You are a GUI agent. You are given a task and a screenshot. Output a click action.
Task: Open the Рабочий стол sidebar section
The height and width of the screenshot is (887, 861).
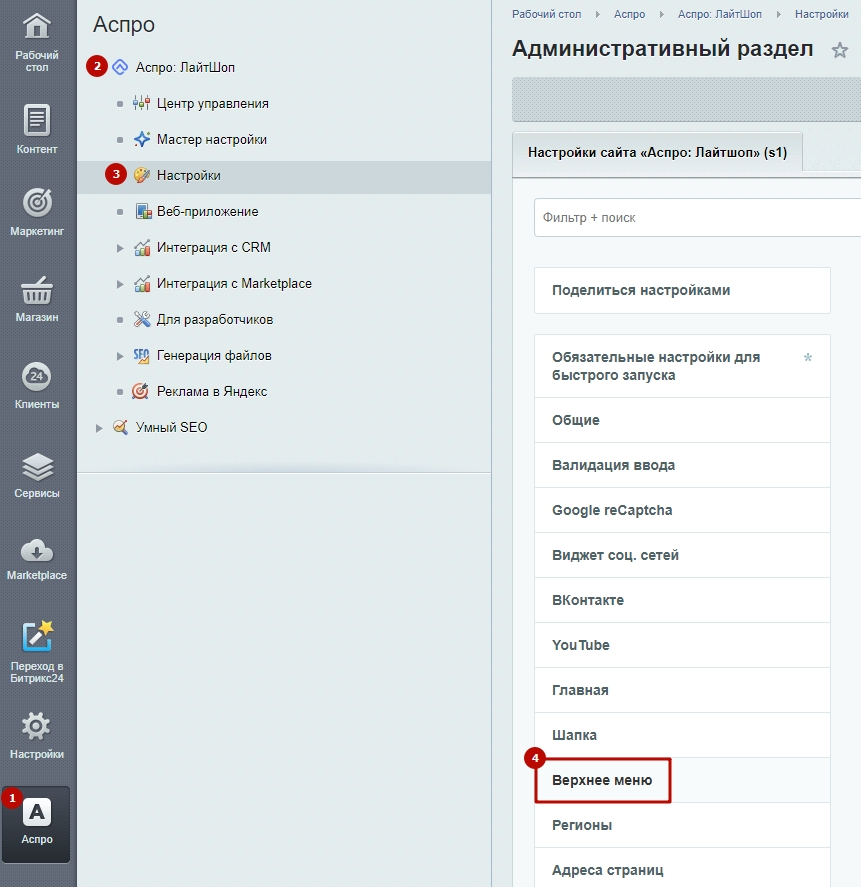[x=37, y=42]
